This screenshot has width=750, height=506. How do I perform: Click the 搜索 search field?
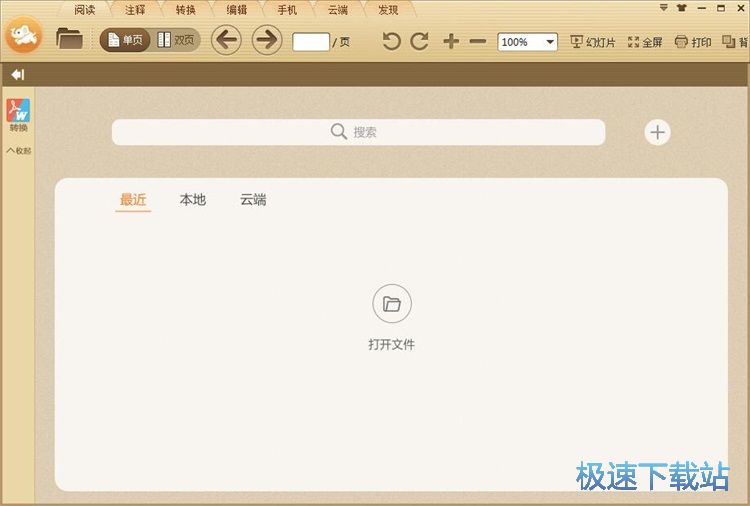coord(358,132)
